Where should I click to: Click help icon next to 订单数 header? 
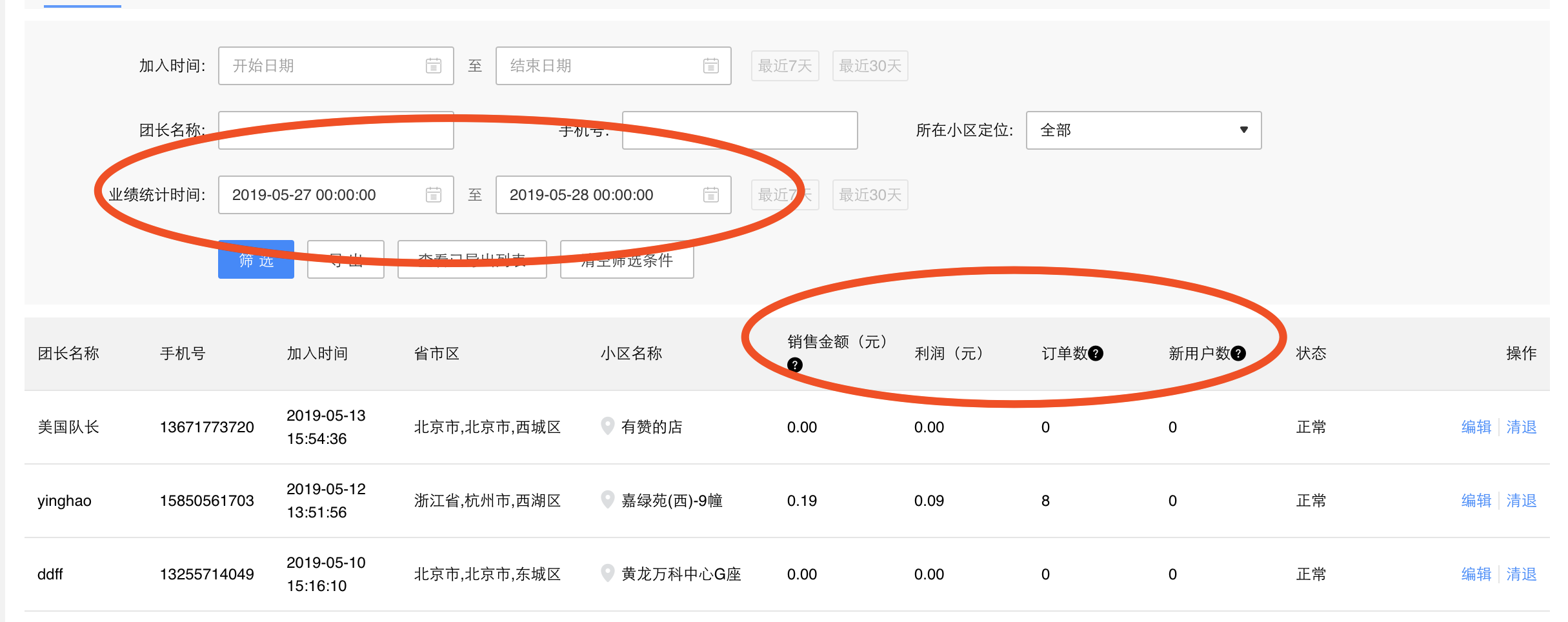point(1096,354)
